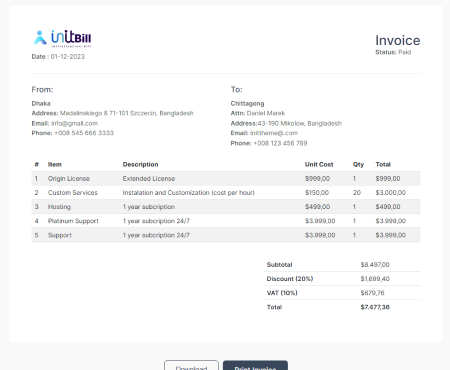This screenshot has width=450, height=370.
Task: Click the Subtotal amount $8.497,00
Action: (375, 265)
